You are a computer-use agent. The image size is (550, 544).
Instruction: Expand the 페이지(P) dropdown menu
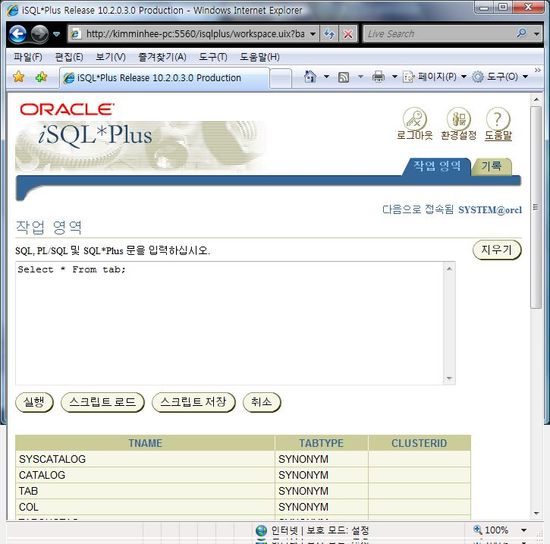[435, 76]
